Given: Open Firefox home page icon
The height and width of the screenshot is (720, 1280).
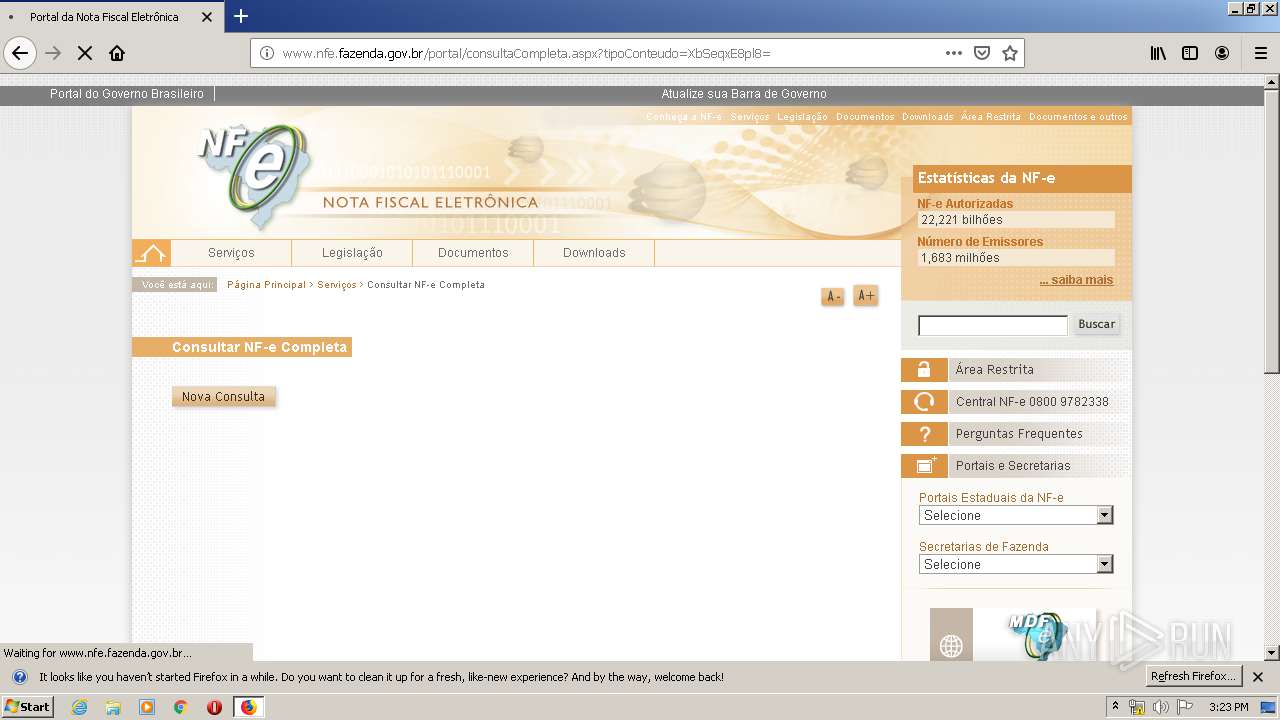Looking at the screenshot, I should (117, 53).
